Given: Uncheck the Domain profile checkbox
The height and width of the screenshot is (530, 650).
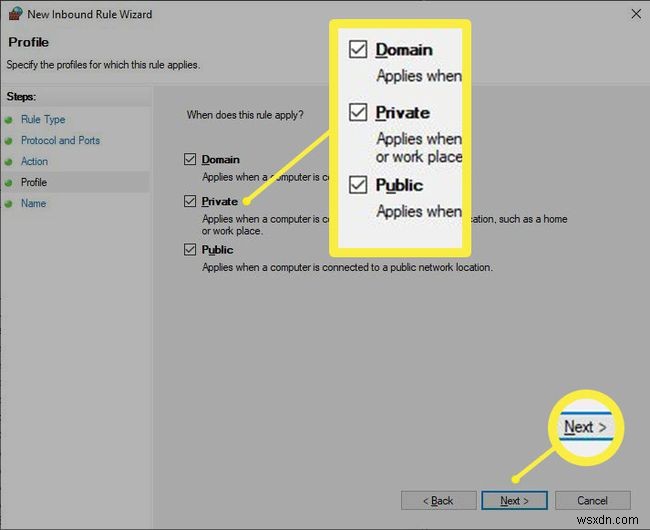Looking at the screenshot, I should pos(190,159).
